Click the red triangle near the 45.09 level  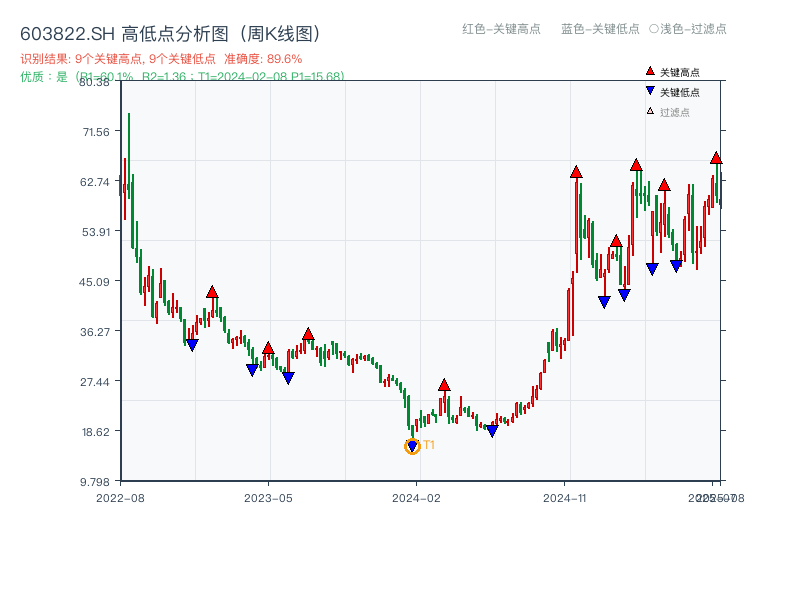(x=211, y=291)
